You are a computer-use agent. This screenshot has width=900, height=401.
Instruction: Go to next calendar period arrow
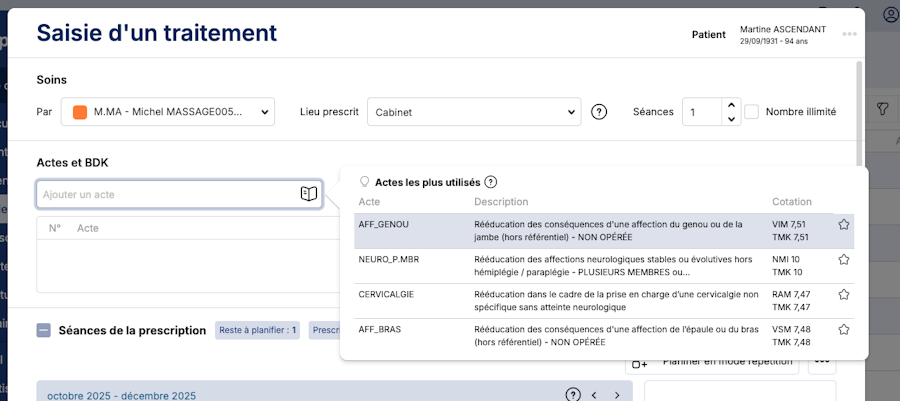tap(617, 395)
